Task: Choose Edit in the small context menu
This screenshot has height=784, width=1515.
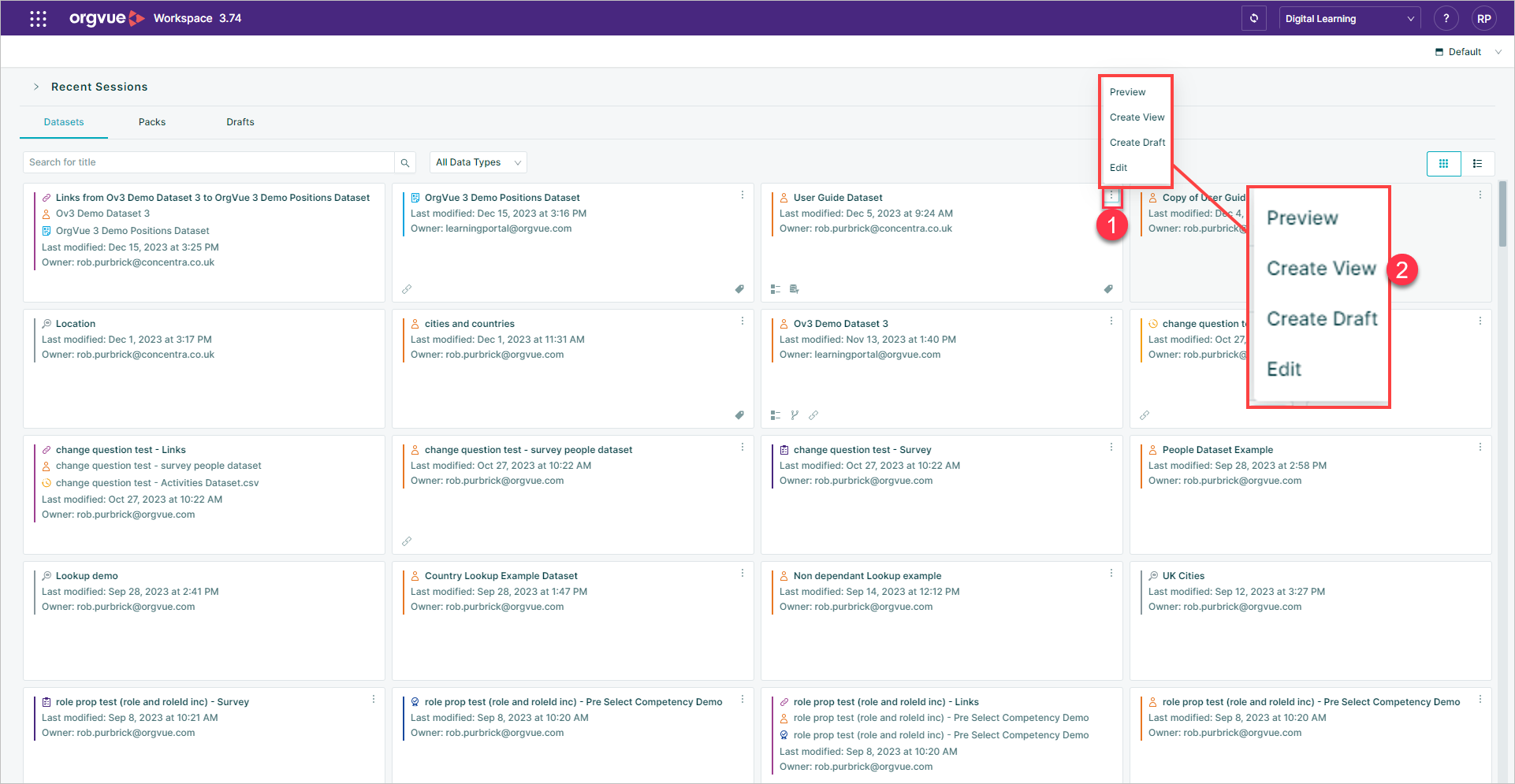Action: pos(1119,168)
